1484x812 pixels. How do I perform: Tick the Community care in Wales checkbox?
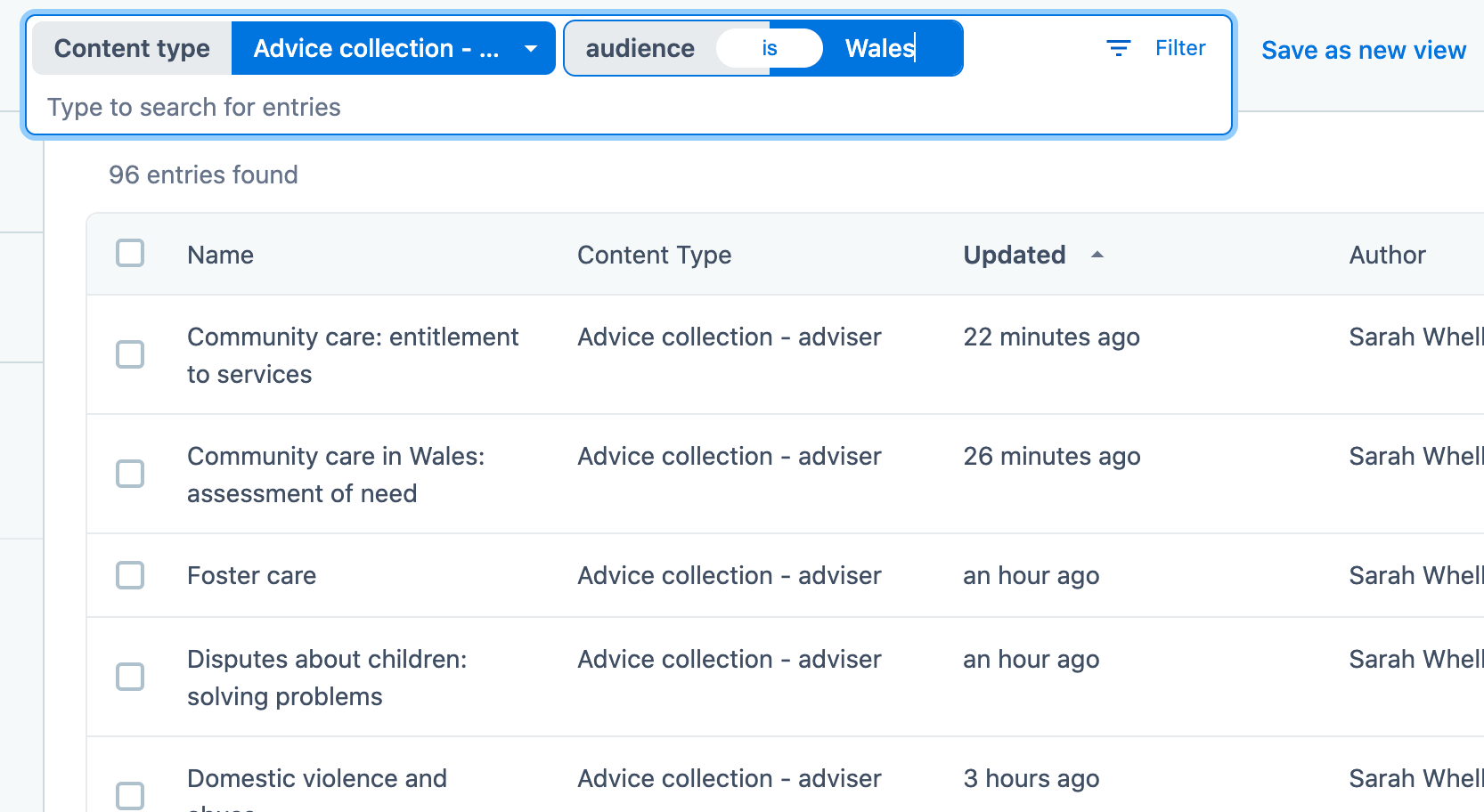[130, 474]
